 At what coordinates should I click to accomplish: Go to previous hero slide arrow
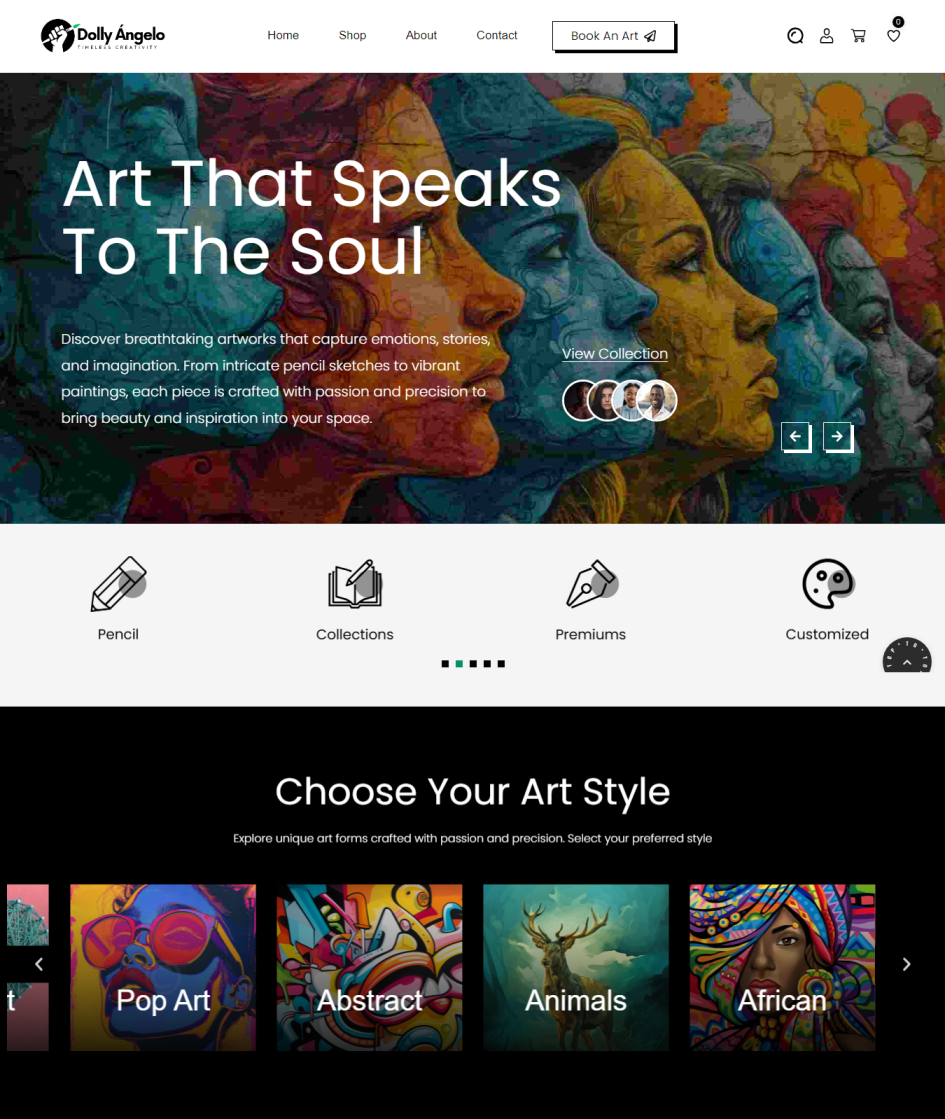tap(795, 436)
